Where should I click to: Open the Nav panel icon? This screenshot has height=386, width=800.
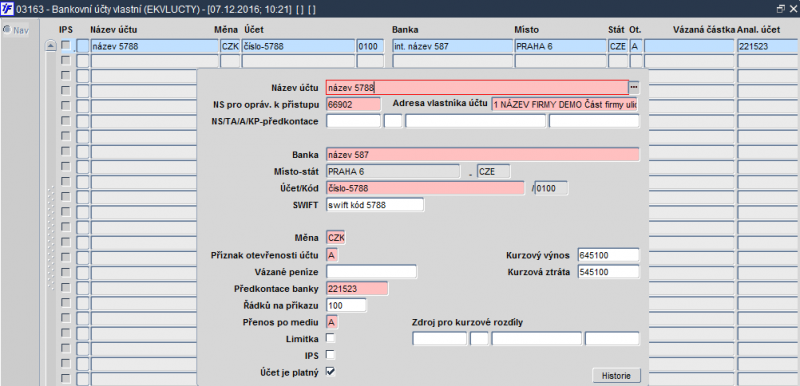7,30
